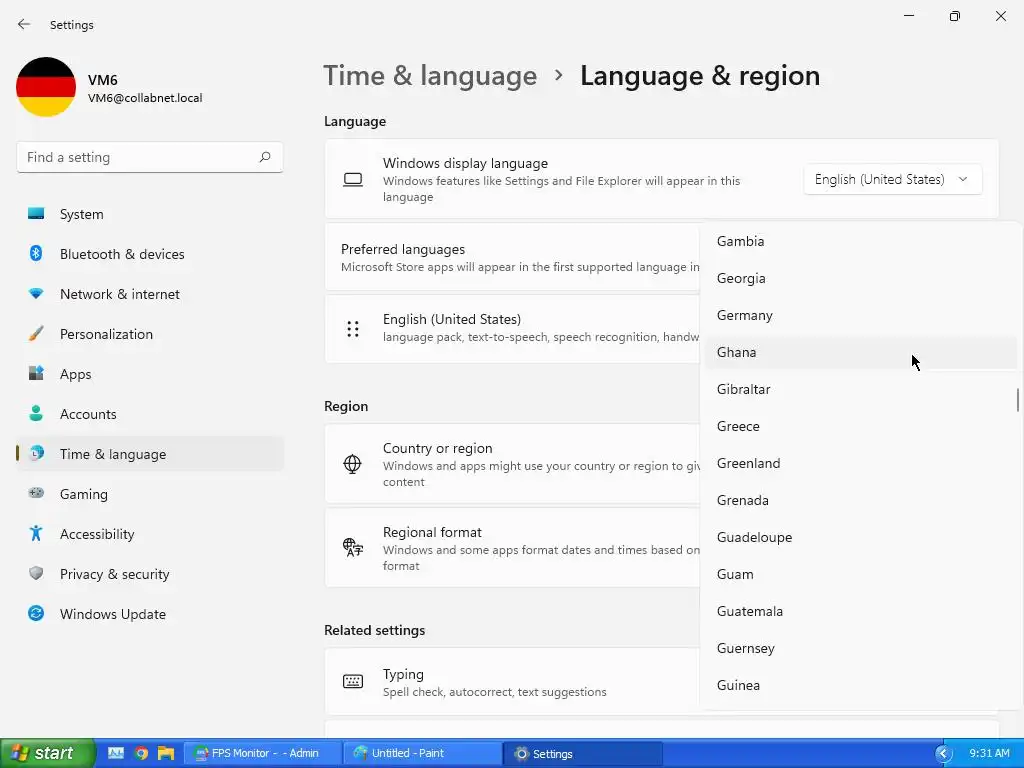1024x768 pixels.
Task: Switch to FPS Monitor taskbar window
Action: click(x=261, y=753)
